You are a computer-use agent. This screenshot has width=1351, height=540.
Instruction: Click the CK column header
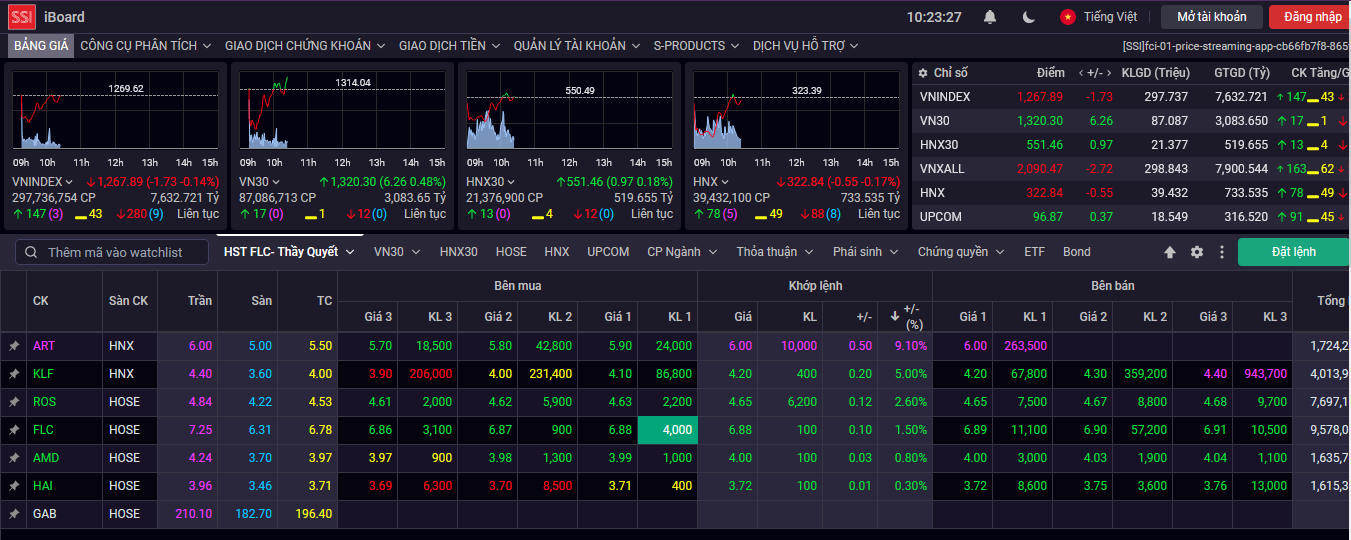41,301
